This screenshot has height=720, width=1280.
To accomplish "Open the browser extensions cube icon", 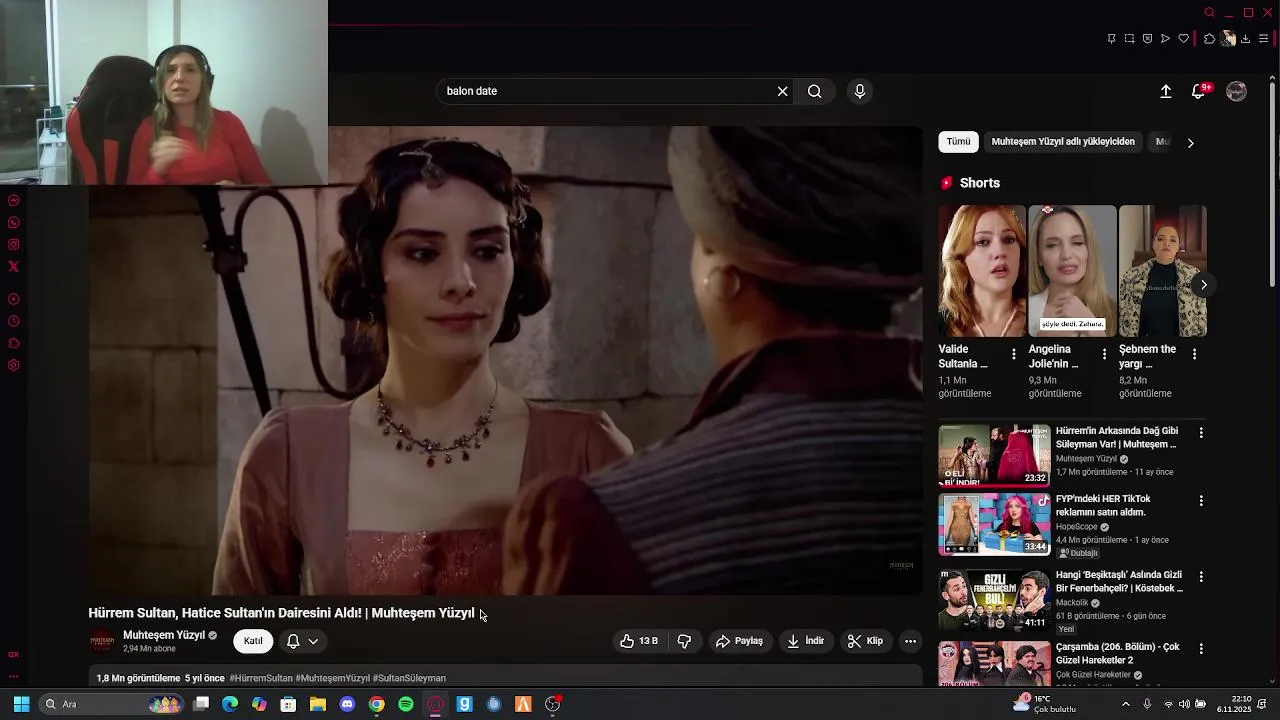I will click(x=1209, y=39).
